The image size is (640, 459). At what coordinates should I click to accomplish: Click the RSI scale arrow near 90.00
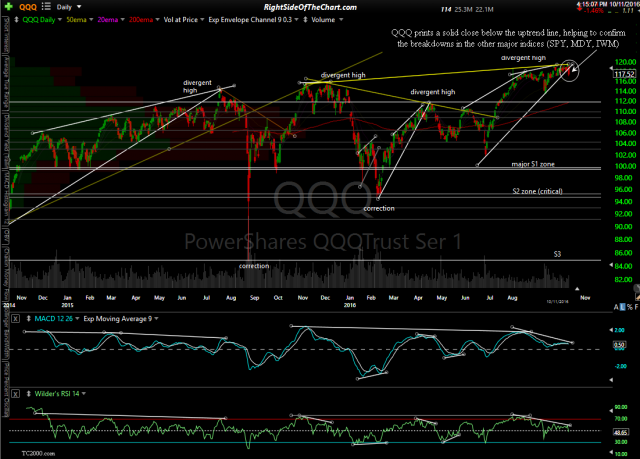tap(611, 411)
